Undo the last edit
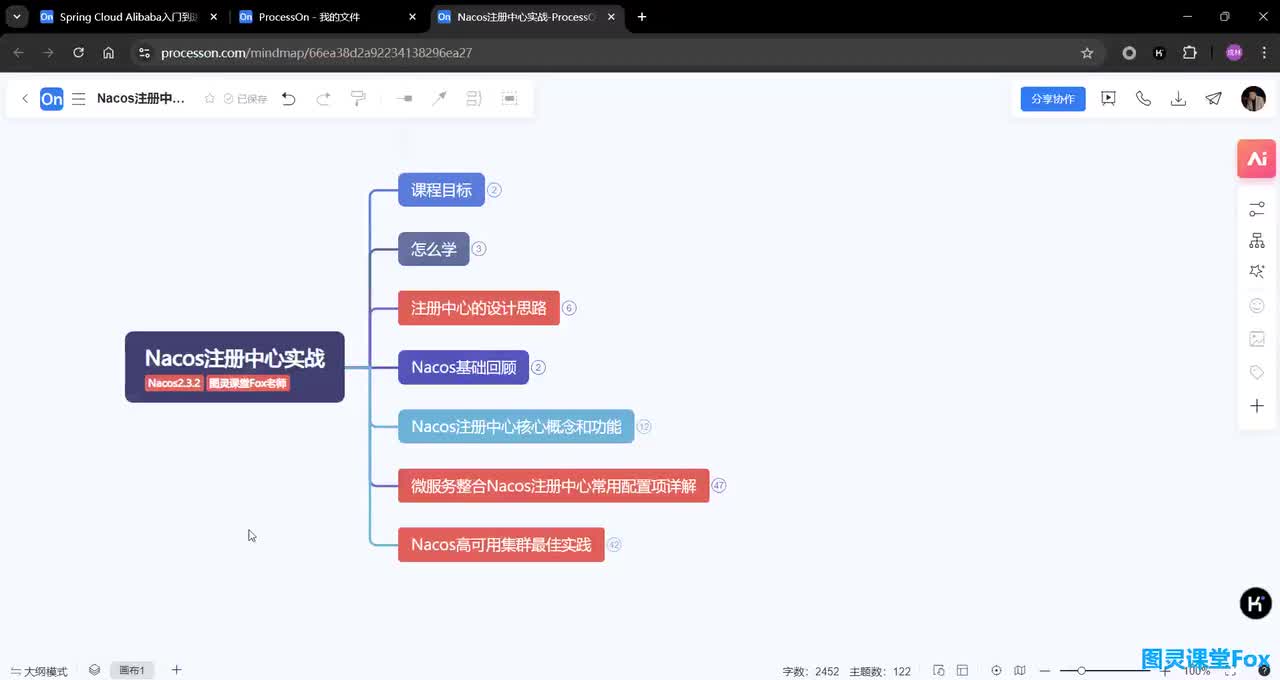 coord(289,99)
